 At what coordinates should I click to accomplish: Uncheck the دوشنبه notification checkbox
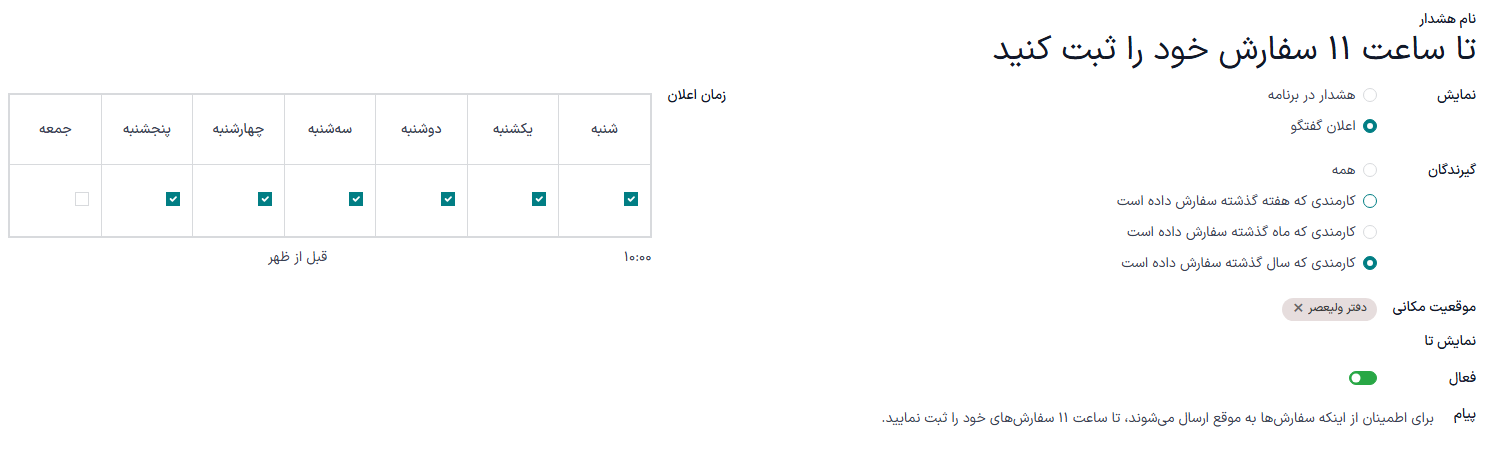click(447, 199)
